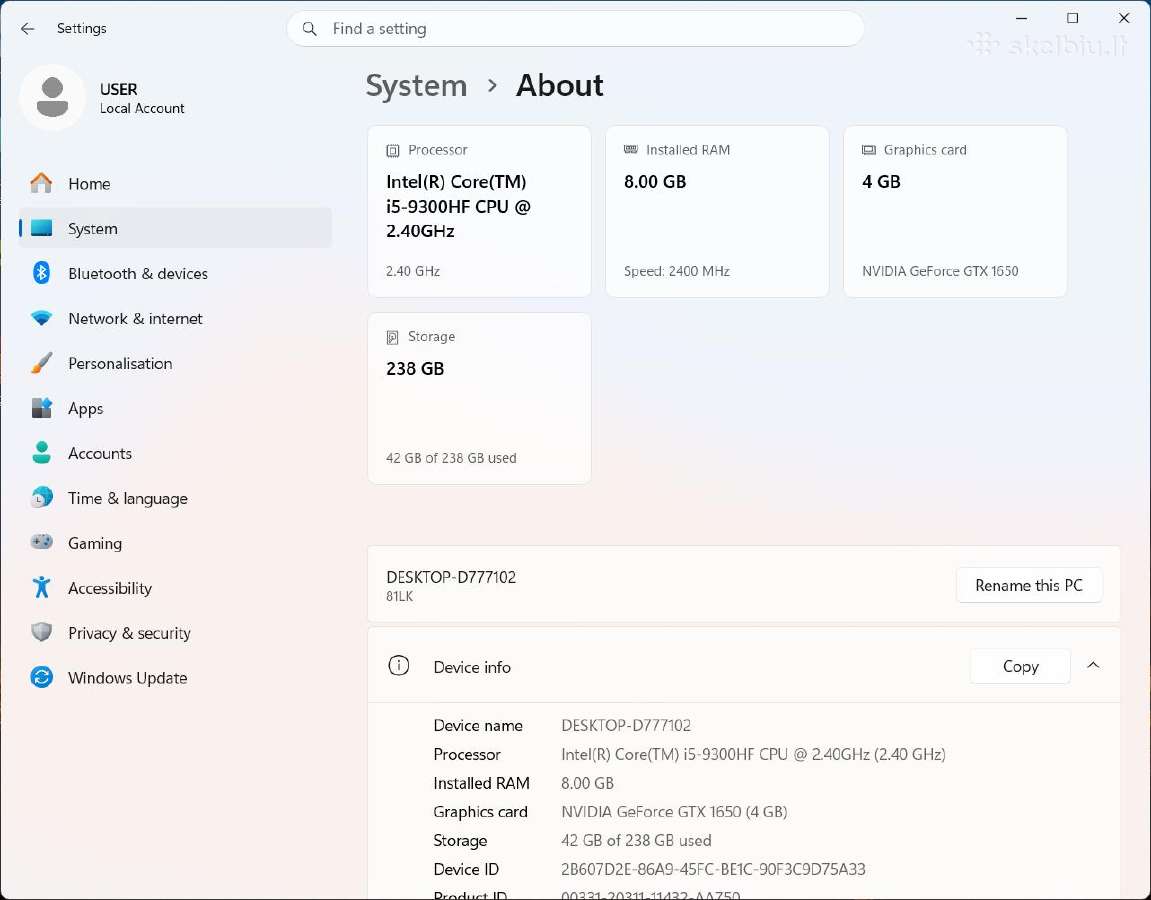Collapse the Device info section
The height and width of the screenshot is (900, 1151).
pos(1093,665)
